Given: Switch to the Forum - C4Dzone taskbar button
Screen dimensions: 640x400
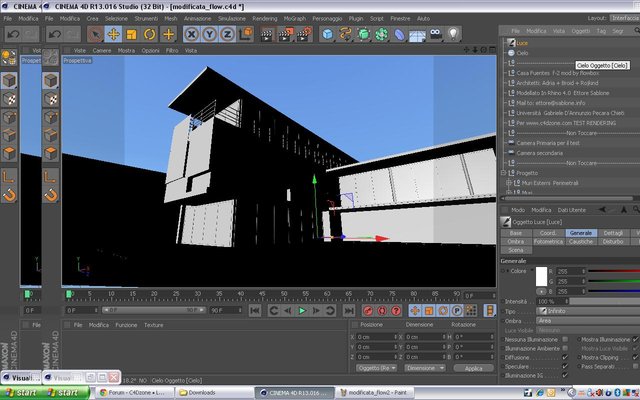Looking at the screenshot, I should click(x=133, y=393).
